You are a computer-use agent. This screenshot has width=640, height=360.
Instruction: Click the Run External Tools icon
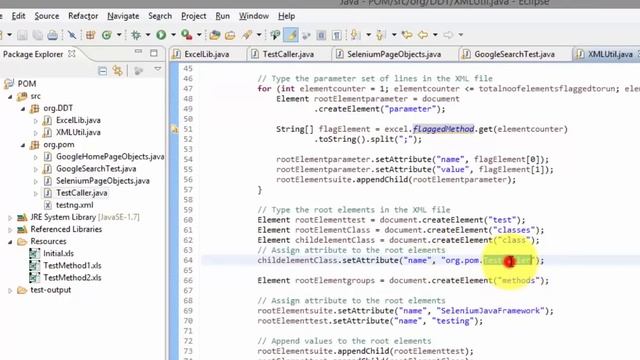tap(187, 35)
